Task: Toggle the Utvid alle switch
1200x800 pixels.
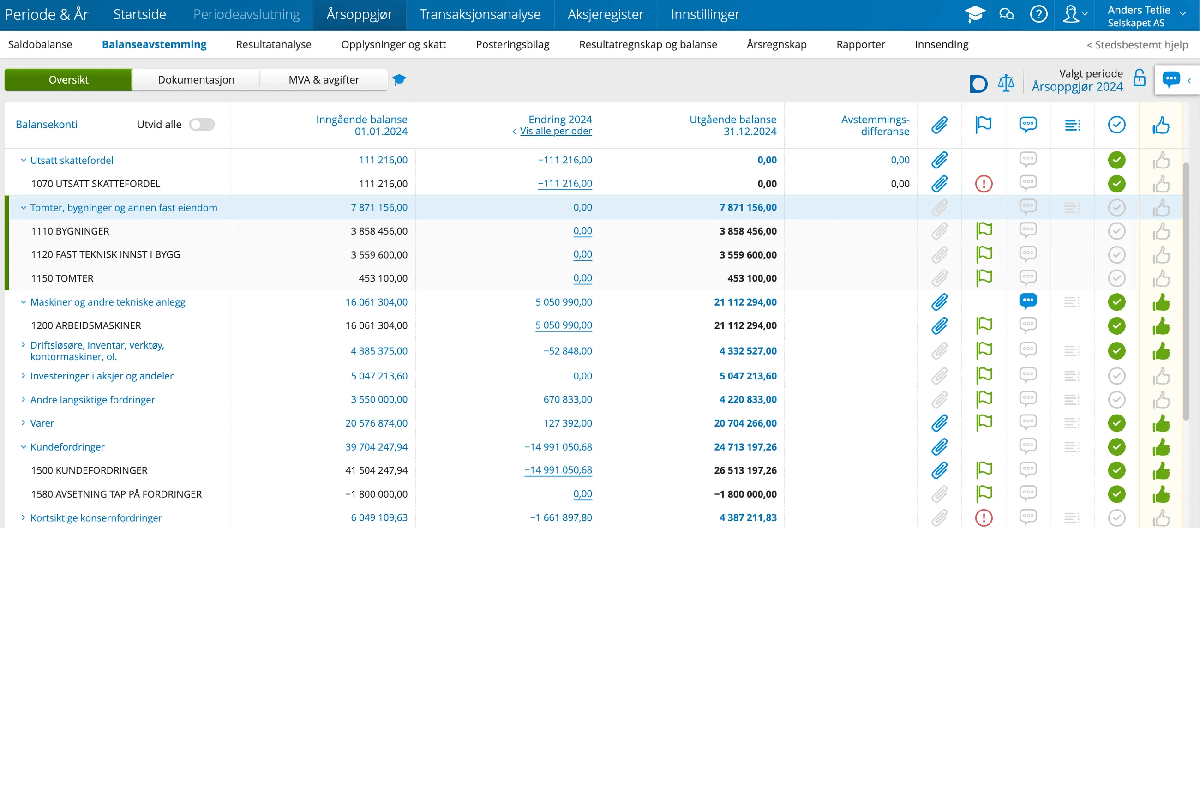Action: point(201,125)
